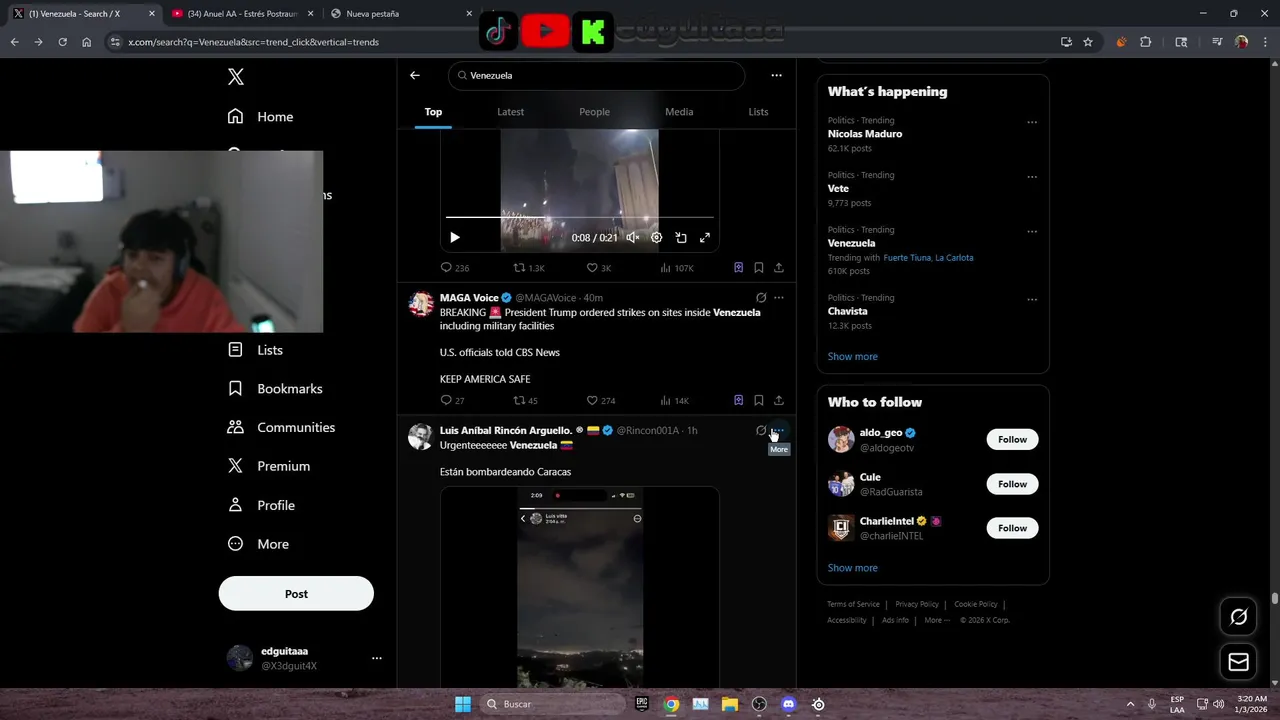Screen dimensions: 1280x720
Task: Open Epic Games Launcher from the taskbar
Action: click(x=642, y=704)
